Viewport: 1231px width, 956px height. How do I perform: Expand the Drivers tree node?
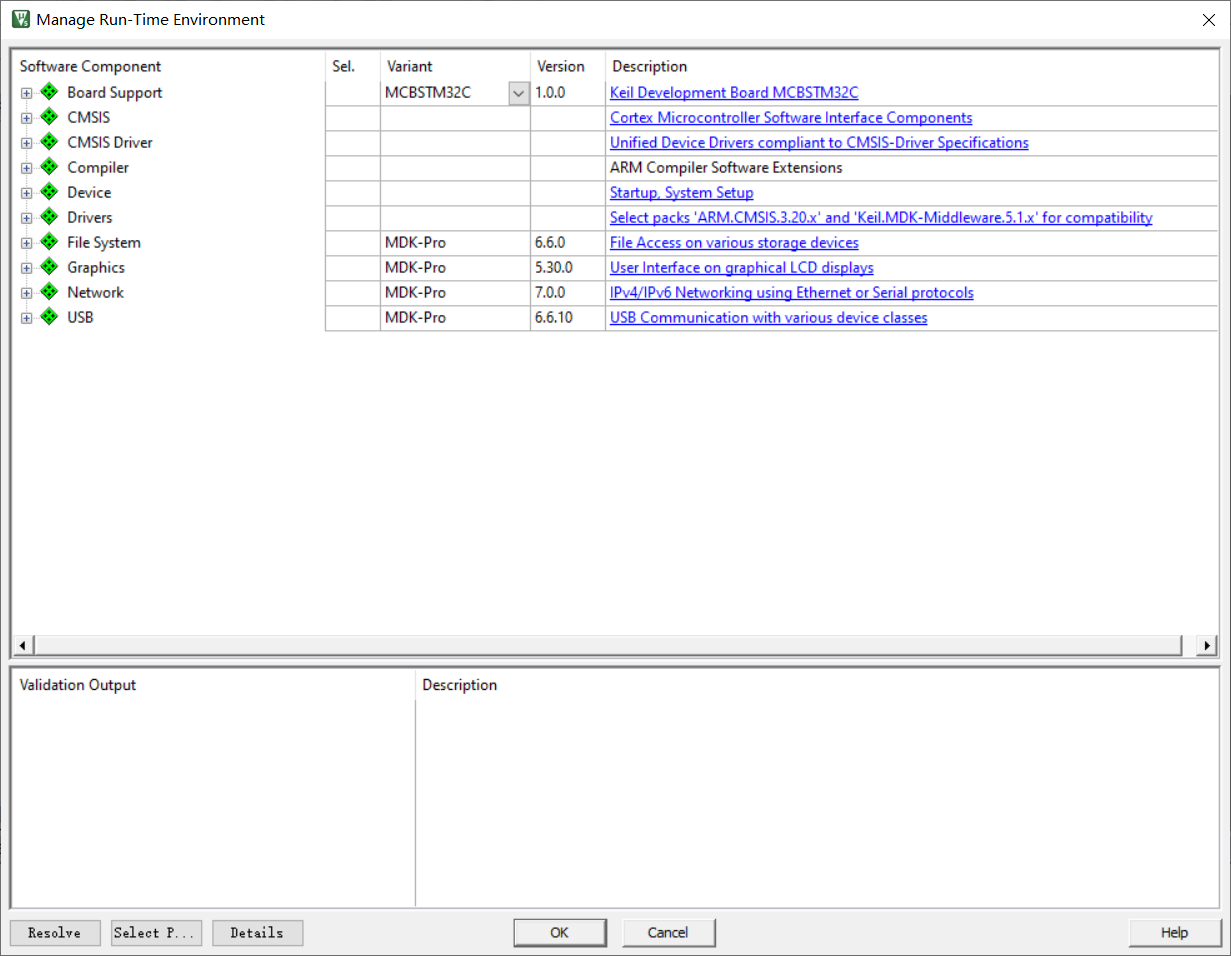[x=27, y=218]
